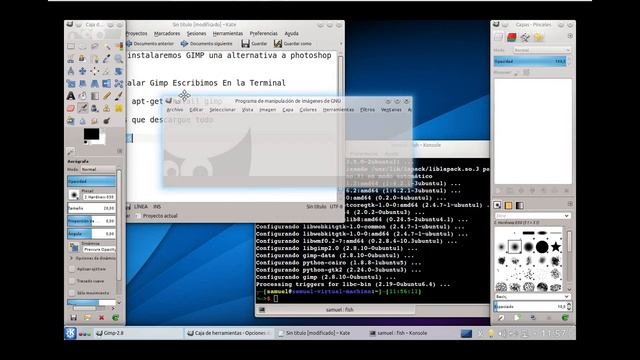640x360 pixels.
Task: Open Modo dropdown in Capas panel
Action: (x=542, y=50)
